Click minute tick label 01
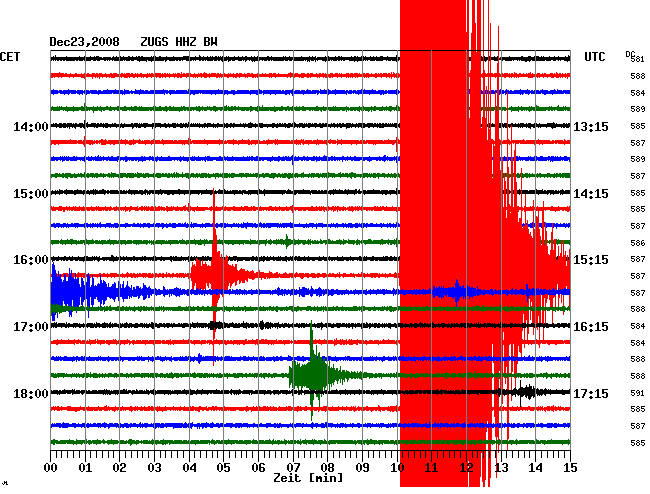This screenshot has height=494, width=650. coord(85,468)
